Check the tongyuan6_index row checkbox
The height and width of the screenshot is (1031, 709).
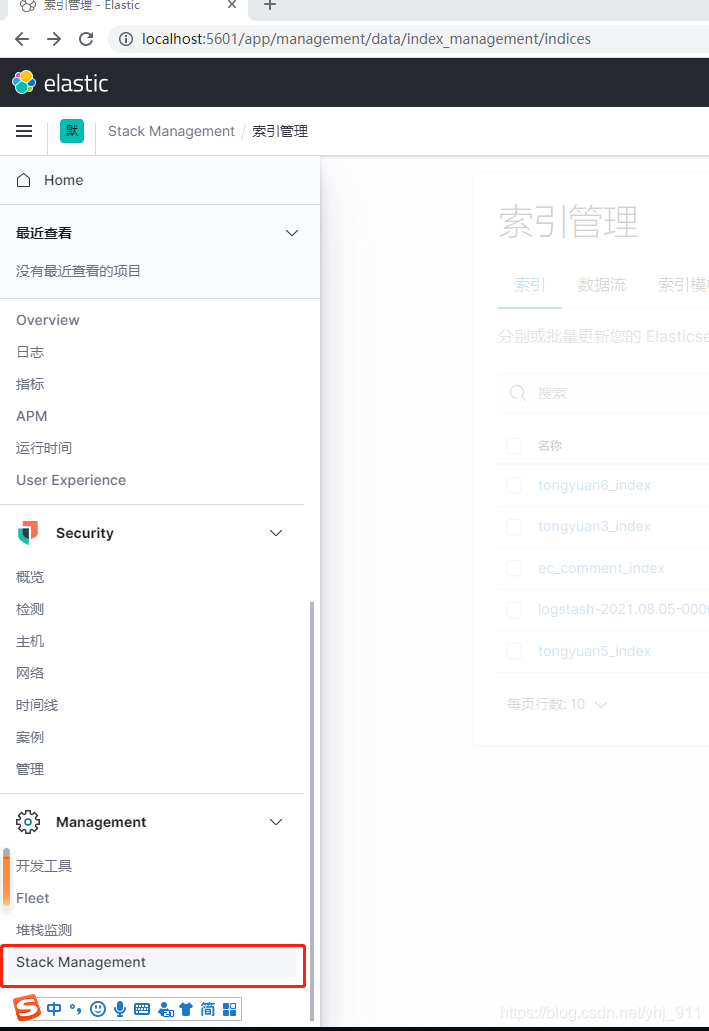pos(514,485)
